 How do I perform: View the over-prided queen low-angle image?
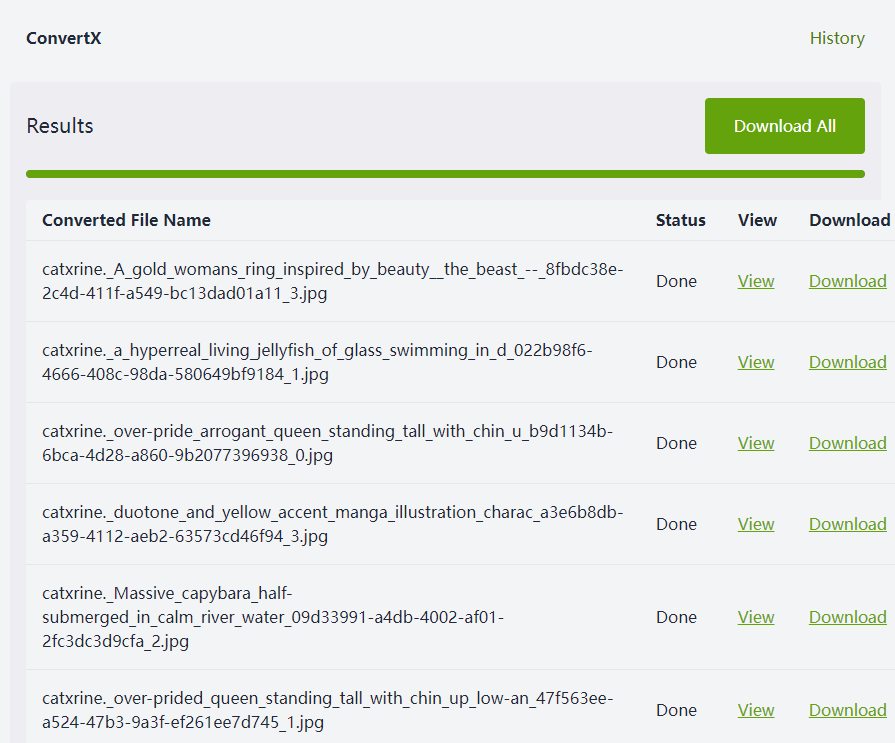coord(756,710)
